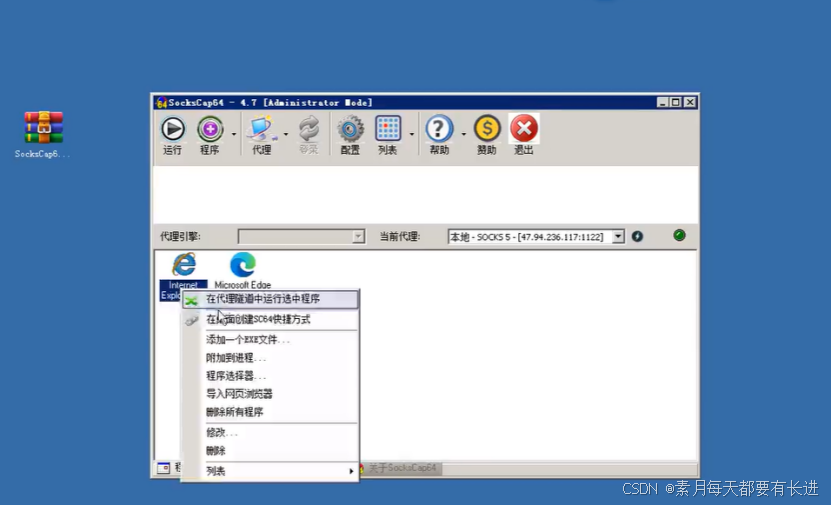Minimize the SocksCap64 window
This screenshot has width=831, height=505.
662,102
